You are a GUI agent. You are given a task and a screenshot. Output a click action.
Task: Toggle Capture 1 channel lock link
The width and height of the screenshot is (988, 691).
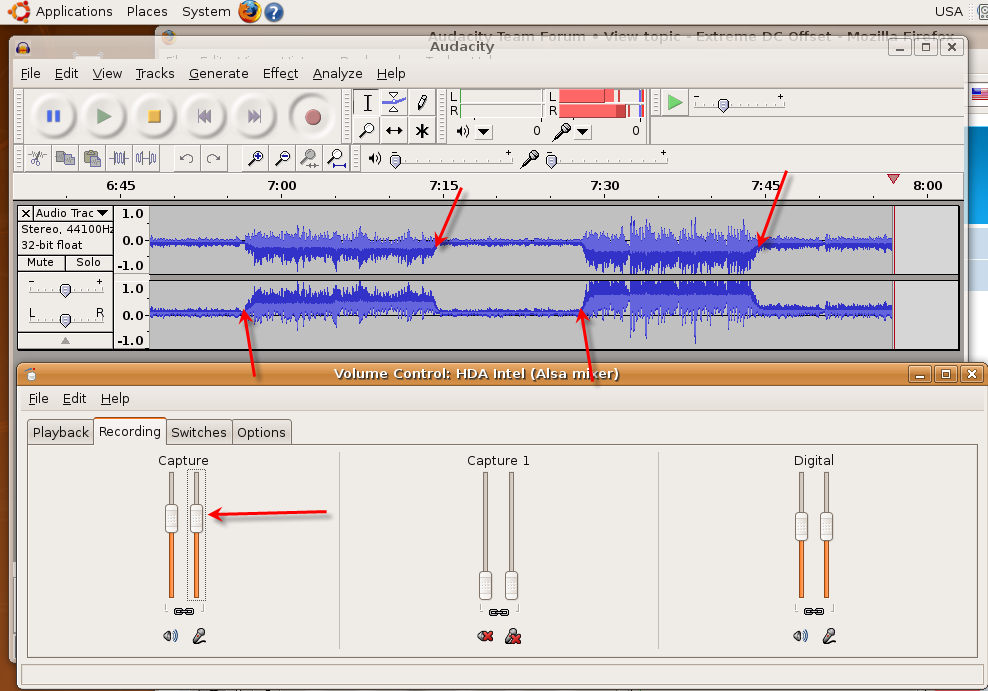point(498,612)
